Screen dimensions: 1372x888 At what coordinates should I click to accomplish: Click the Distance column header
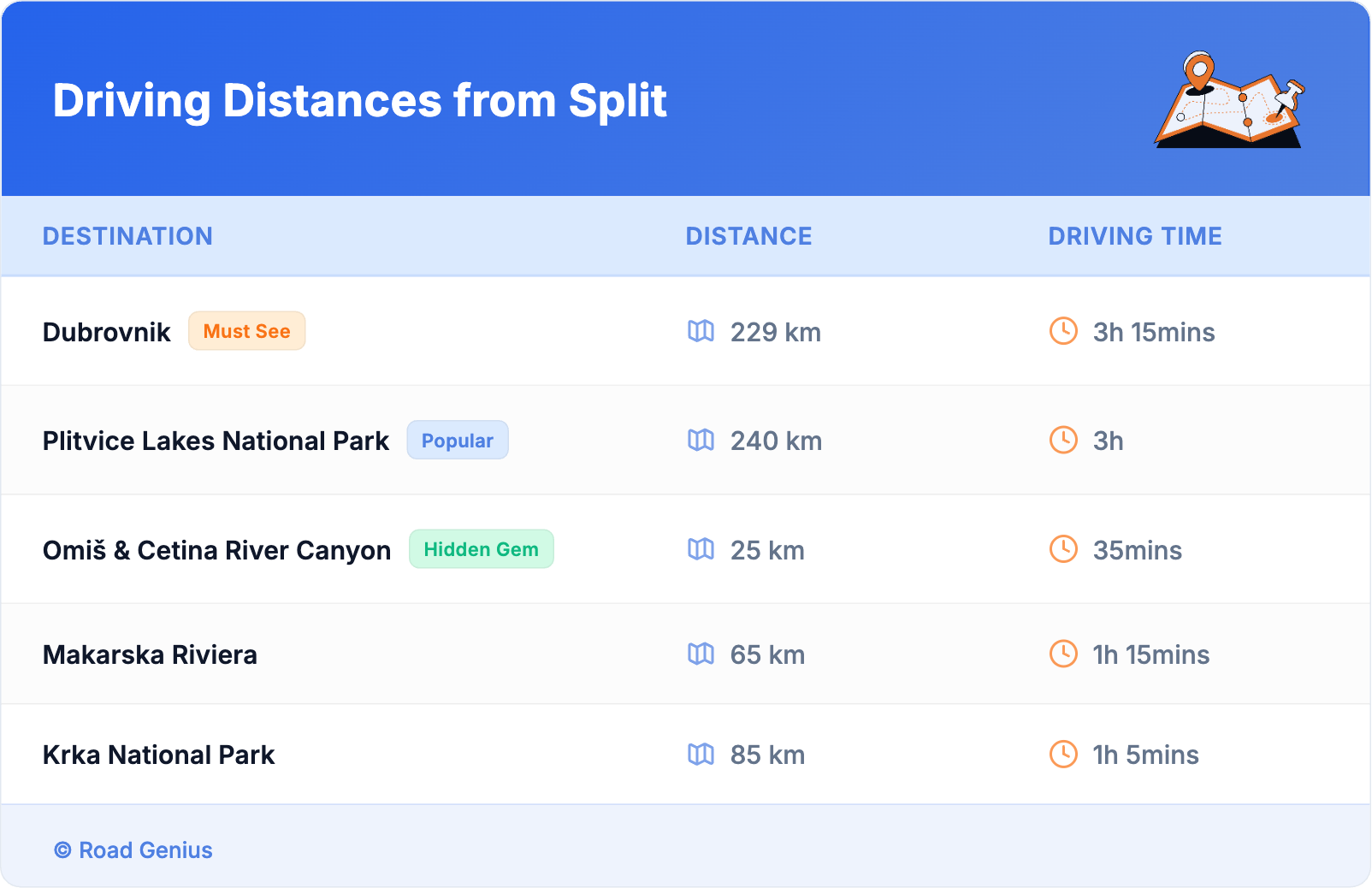748,236
